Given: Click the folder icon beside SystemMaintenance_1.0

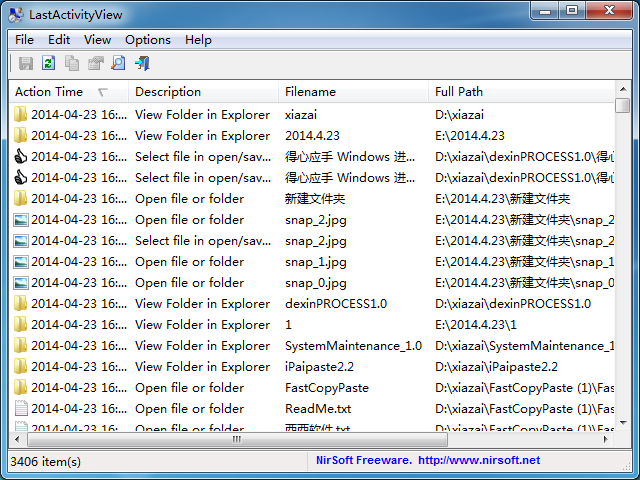Looking at the screenshot, I should click(x=20, y=346).
